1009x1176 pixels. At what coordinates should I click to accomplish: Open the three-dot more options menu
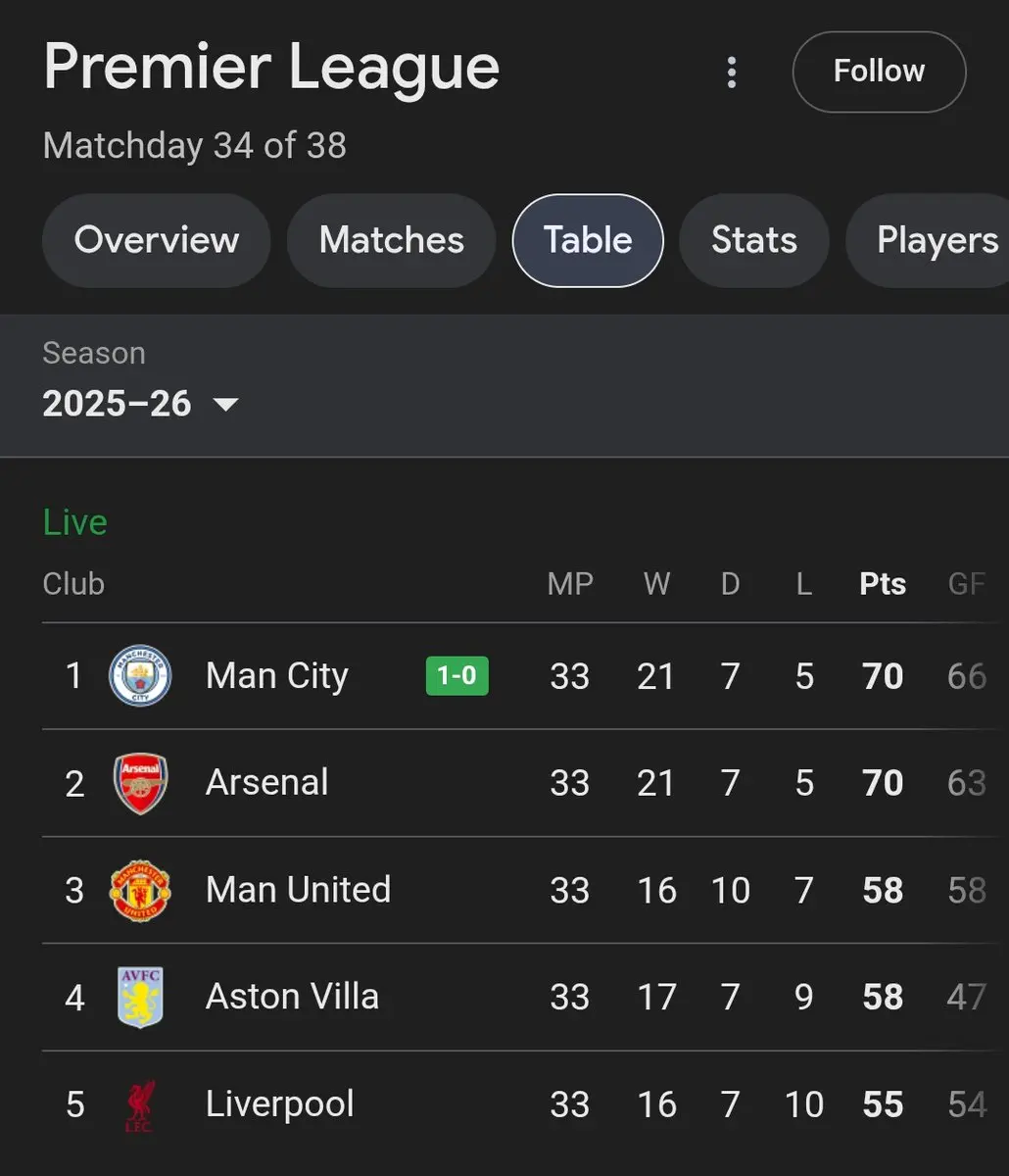pyautogui.click(x=731, y=73)
